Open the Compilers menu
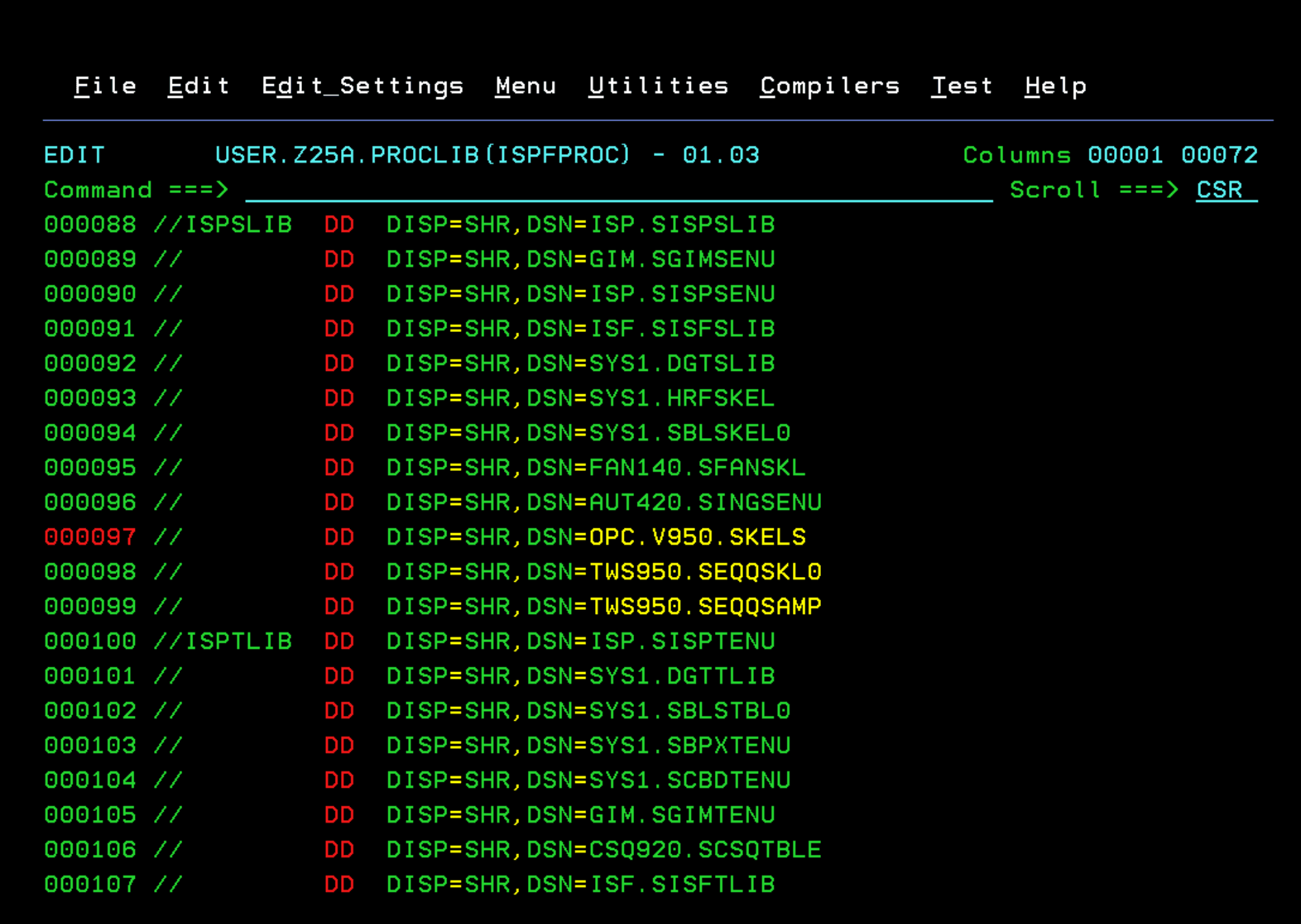 point(830,86)
